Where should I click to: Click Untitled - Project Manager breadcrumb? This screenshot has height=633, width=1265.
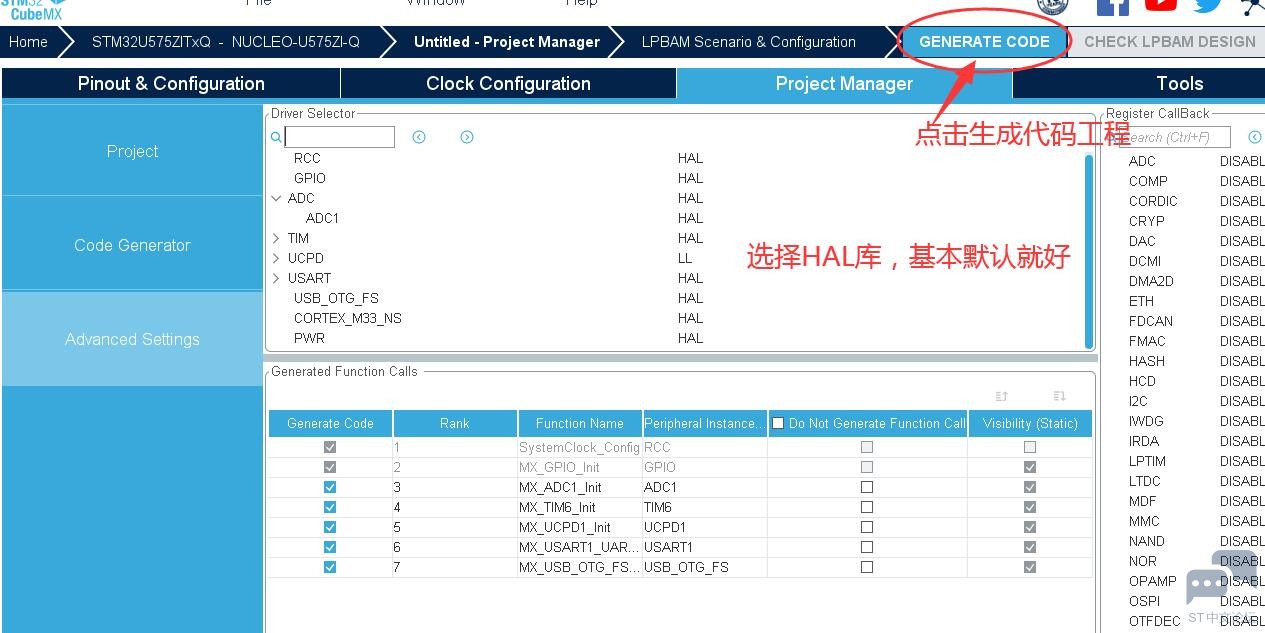[507, 42]
